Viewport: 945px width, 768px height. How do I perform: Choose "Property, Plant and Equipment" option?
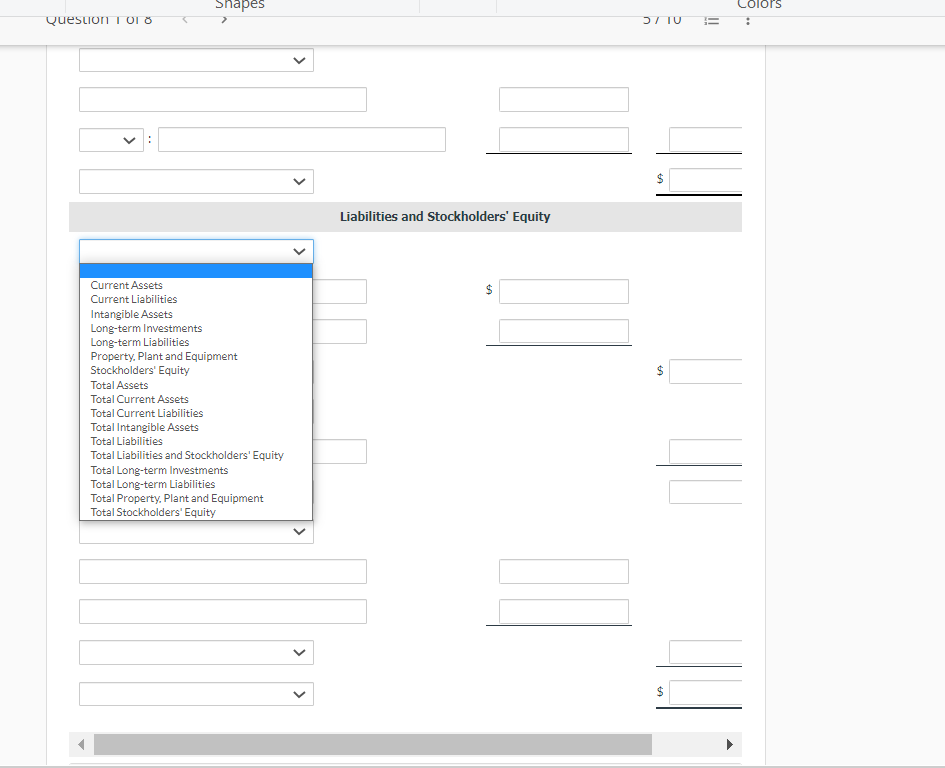(x=163, y=356)
